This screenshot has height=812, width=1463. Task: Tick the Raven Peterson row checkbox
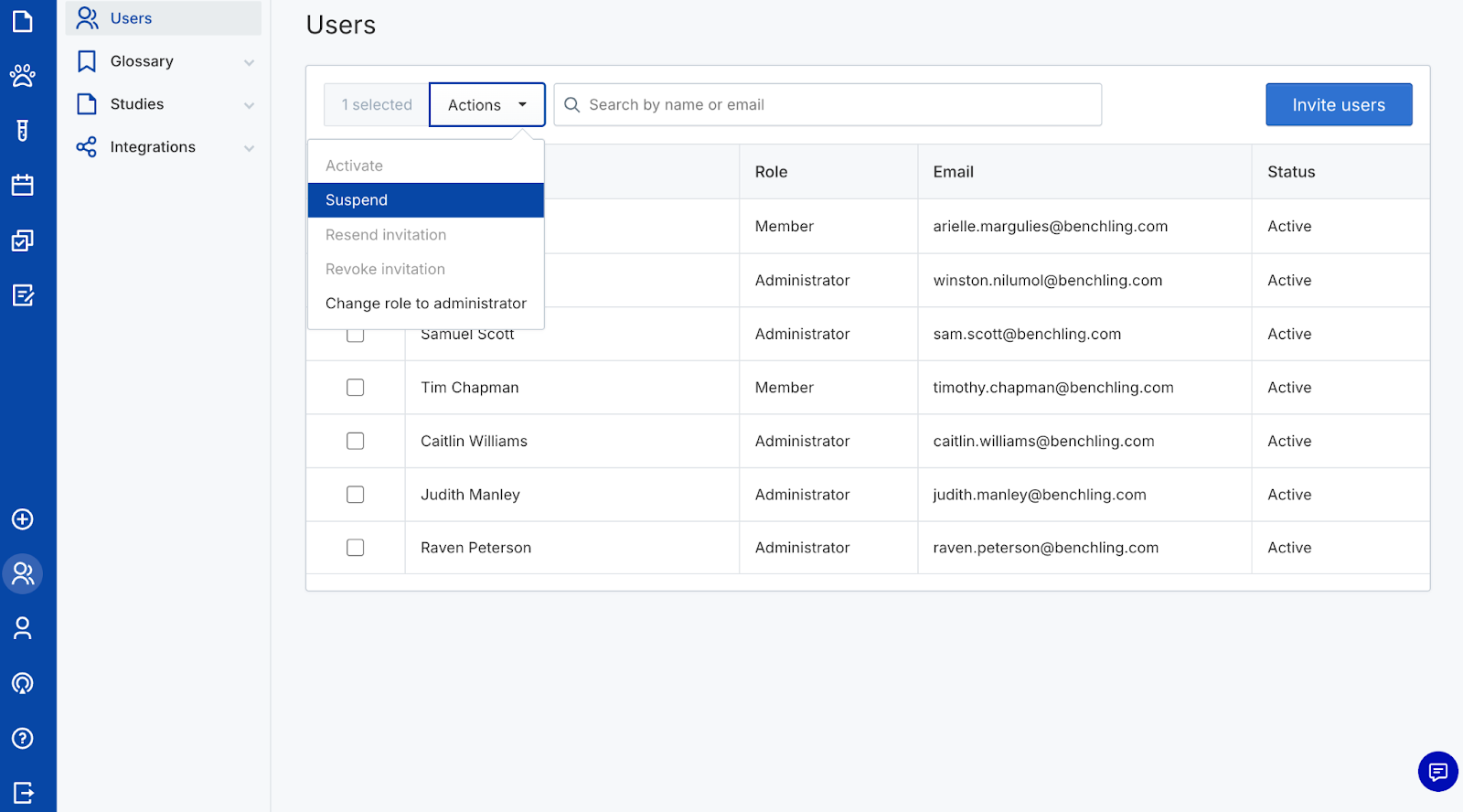(356, 548)
